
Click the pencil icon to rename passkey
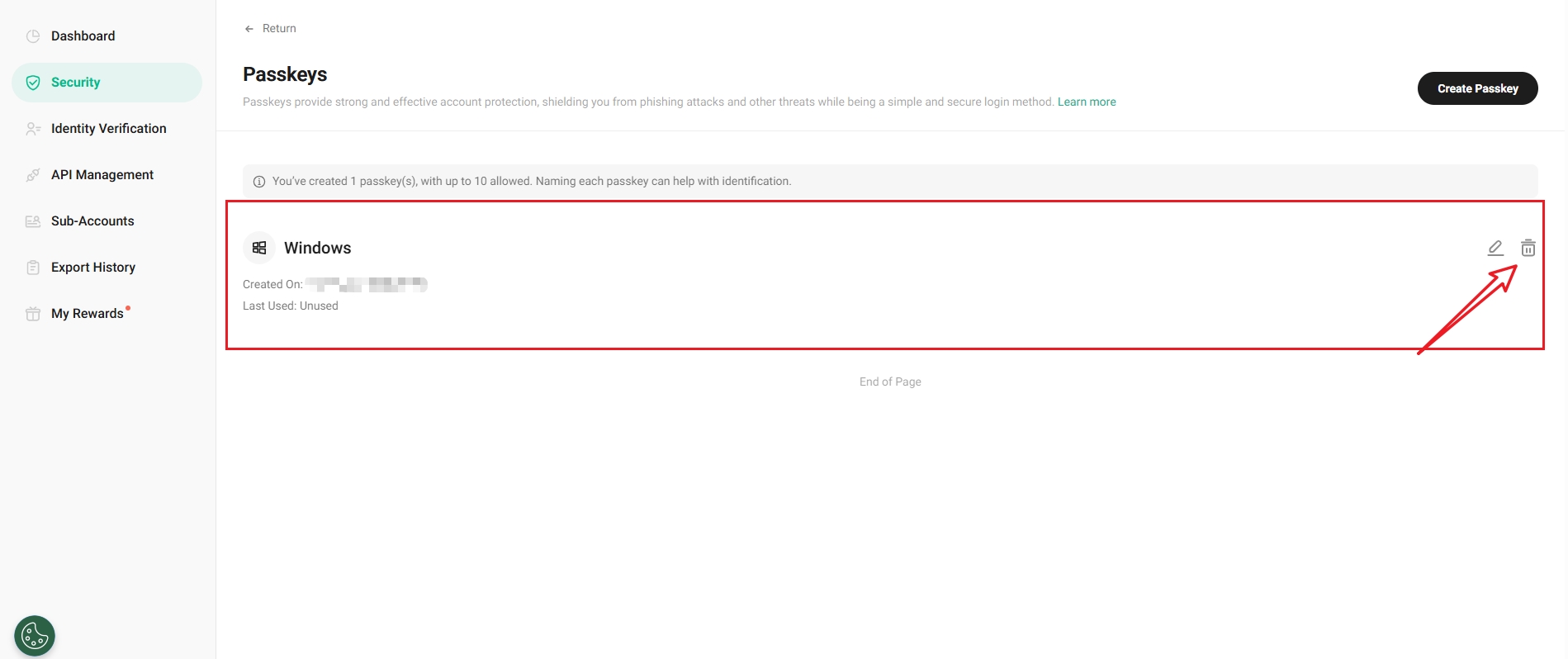click(x=1495, y=248)
